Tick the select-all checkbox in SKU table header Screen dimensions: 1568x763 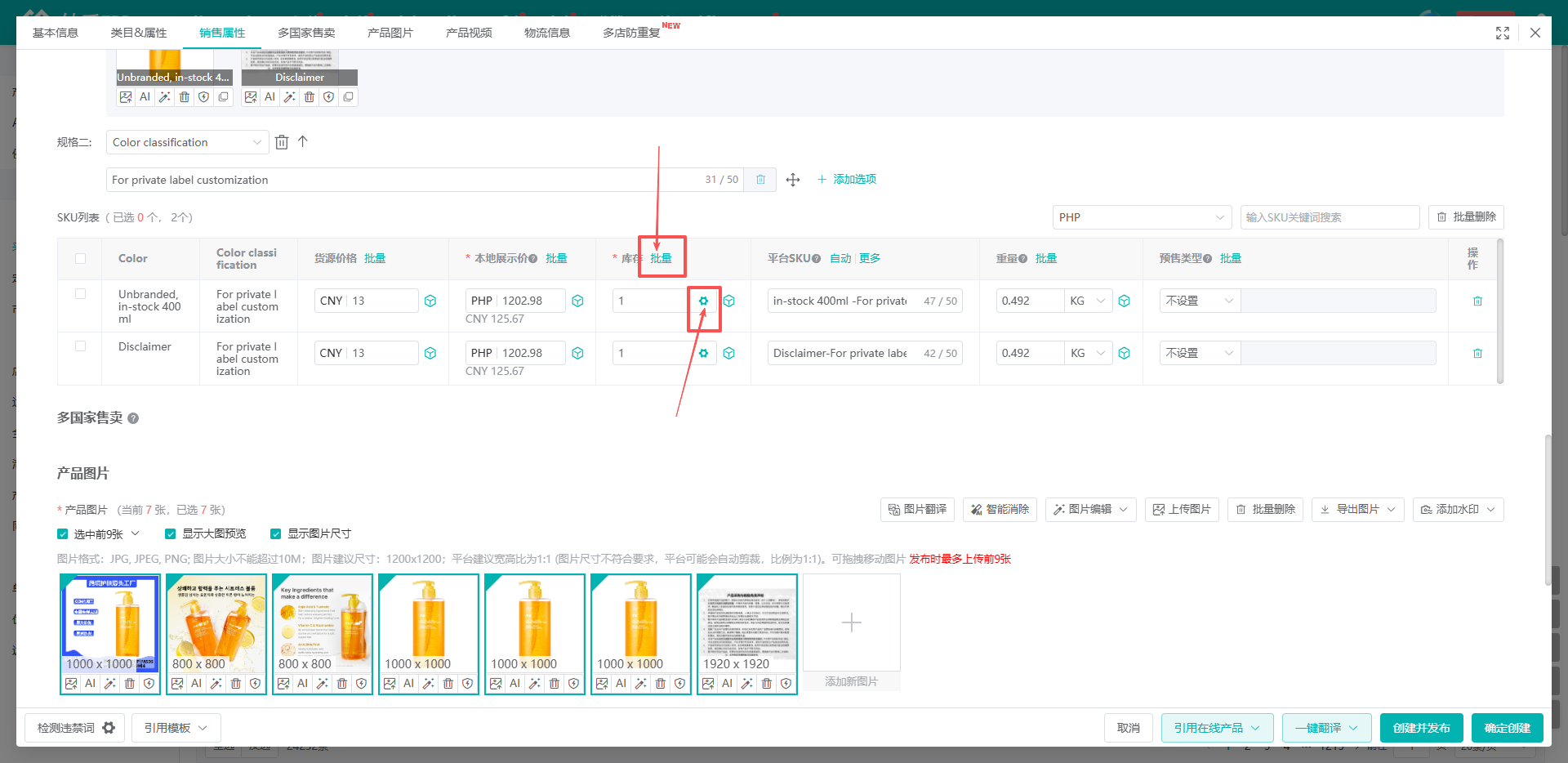[80, 259]
